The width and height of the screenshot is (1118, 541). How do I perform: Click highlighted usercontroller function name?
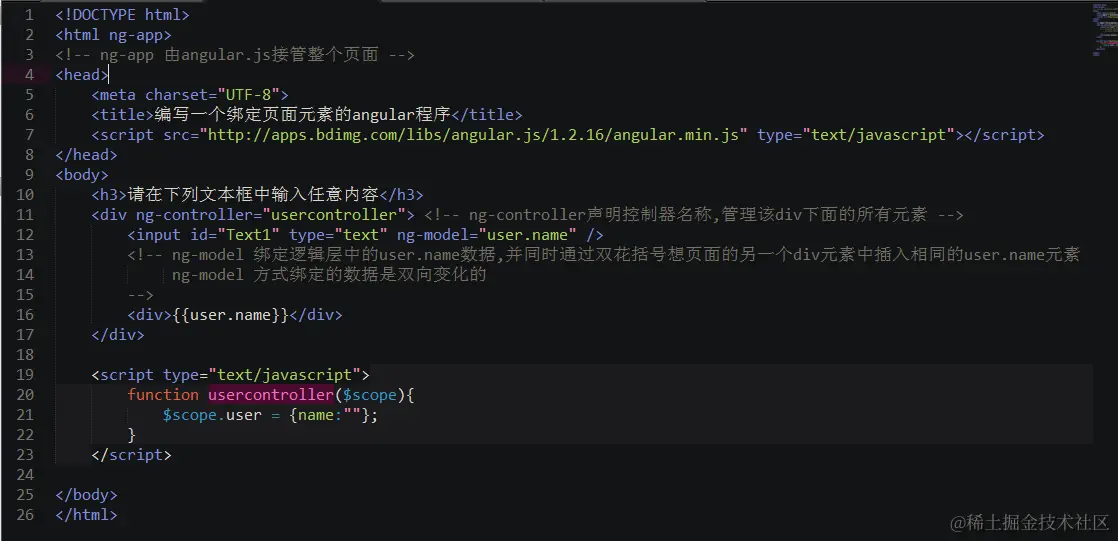(271, 394)
